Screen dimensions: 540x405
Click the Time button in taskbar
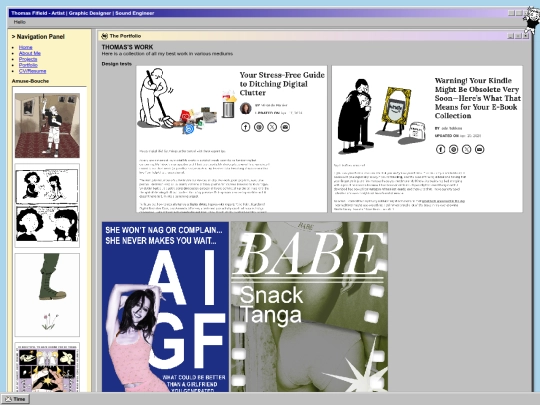(16, 399)
